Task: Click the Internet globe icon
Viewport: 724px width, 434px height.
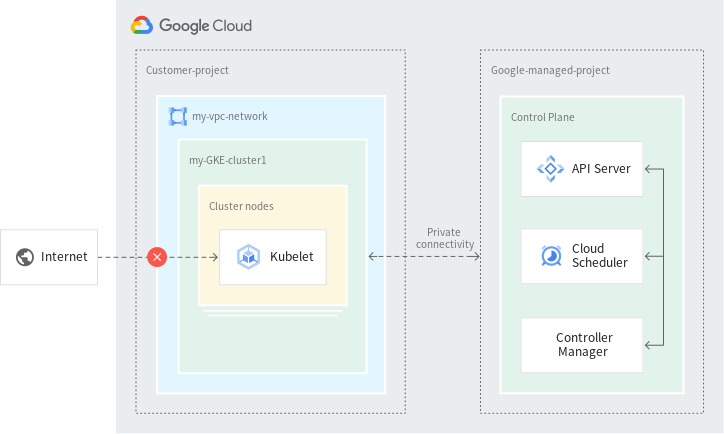Action: [25, 257]
